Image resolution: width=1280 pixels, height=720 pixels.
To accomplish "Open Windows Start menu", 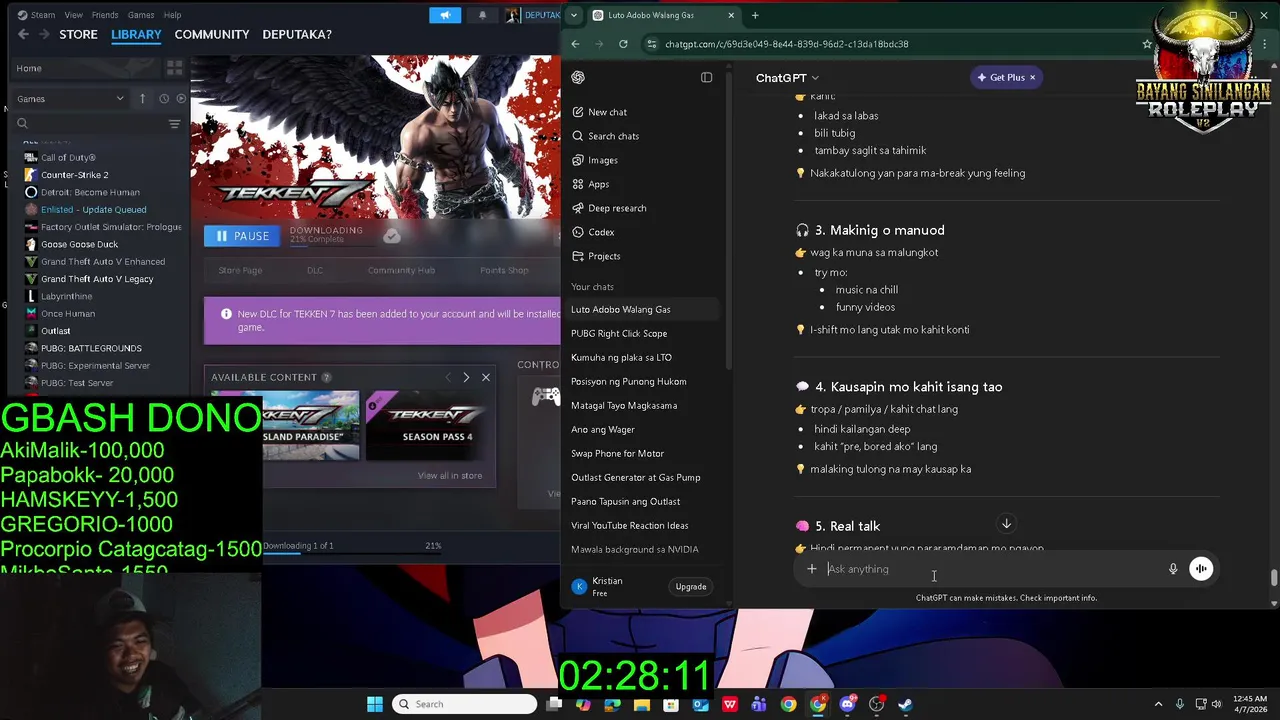I will [375, 704].
